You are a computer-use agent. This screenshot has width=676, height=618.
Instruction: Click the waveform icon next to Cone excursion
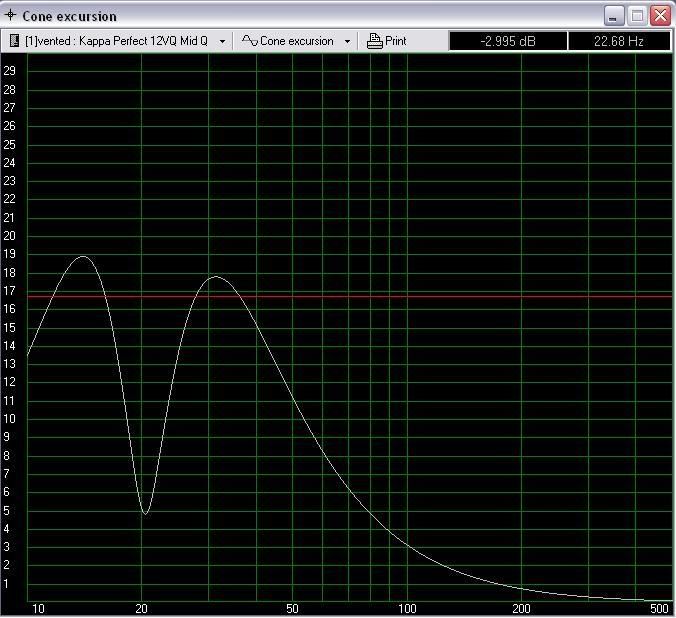click(250, 41)
